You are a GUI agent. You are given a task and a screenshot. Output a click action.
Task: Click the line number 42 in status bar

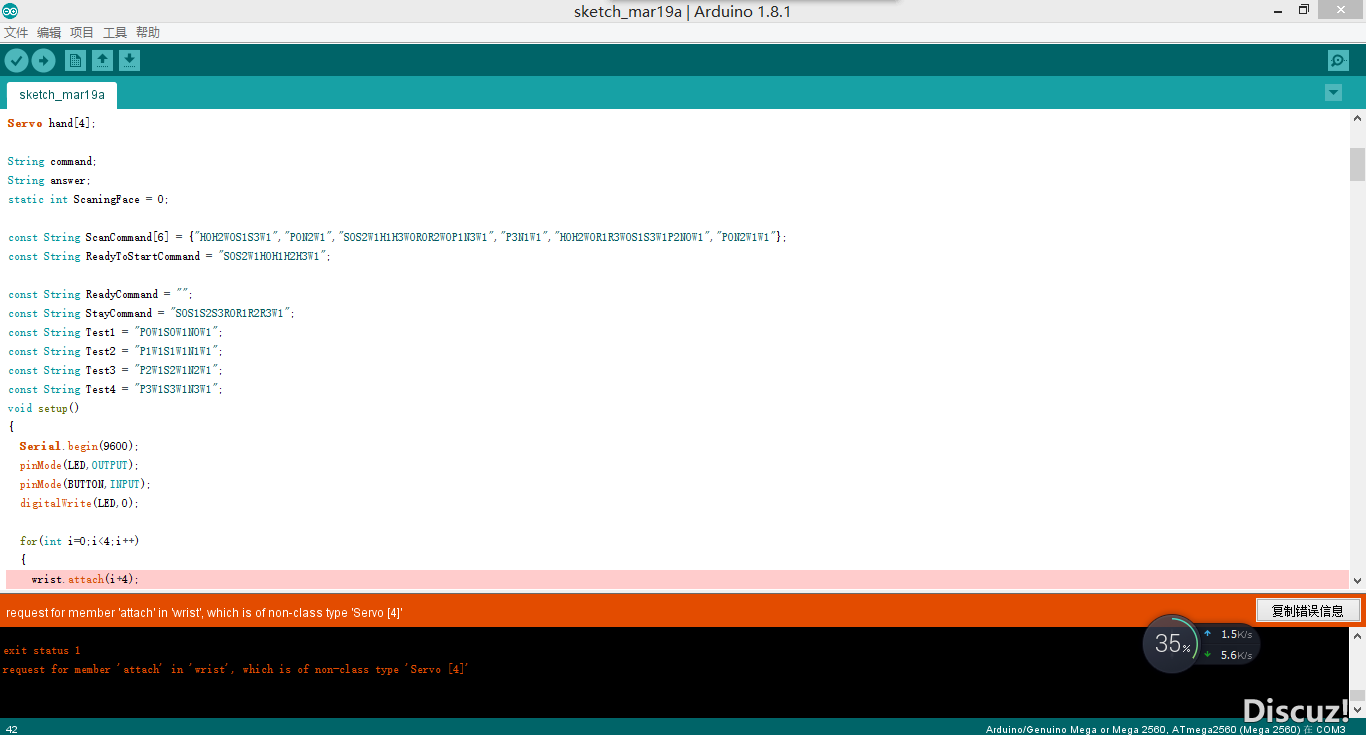pos(12,729)
